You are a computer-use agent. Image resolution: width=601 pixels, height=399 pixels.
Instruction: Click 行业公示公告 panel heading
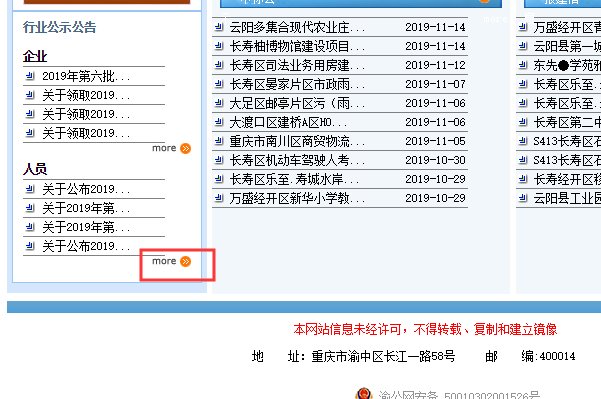59,27
